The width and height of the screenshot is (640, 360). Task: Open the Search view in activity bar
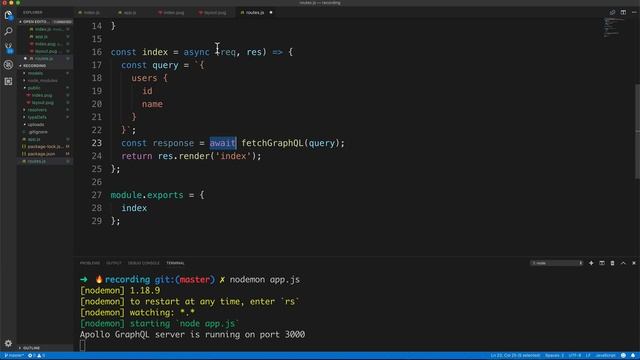(8, 31)
